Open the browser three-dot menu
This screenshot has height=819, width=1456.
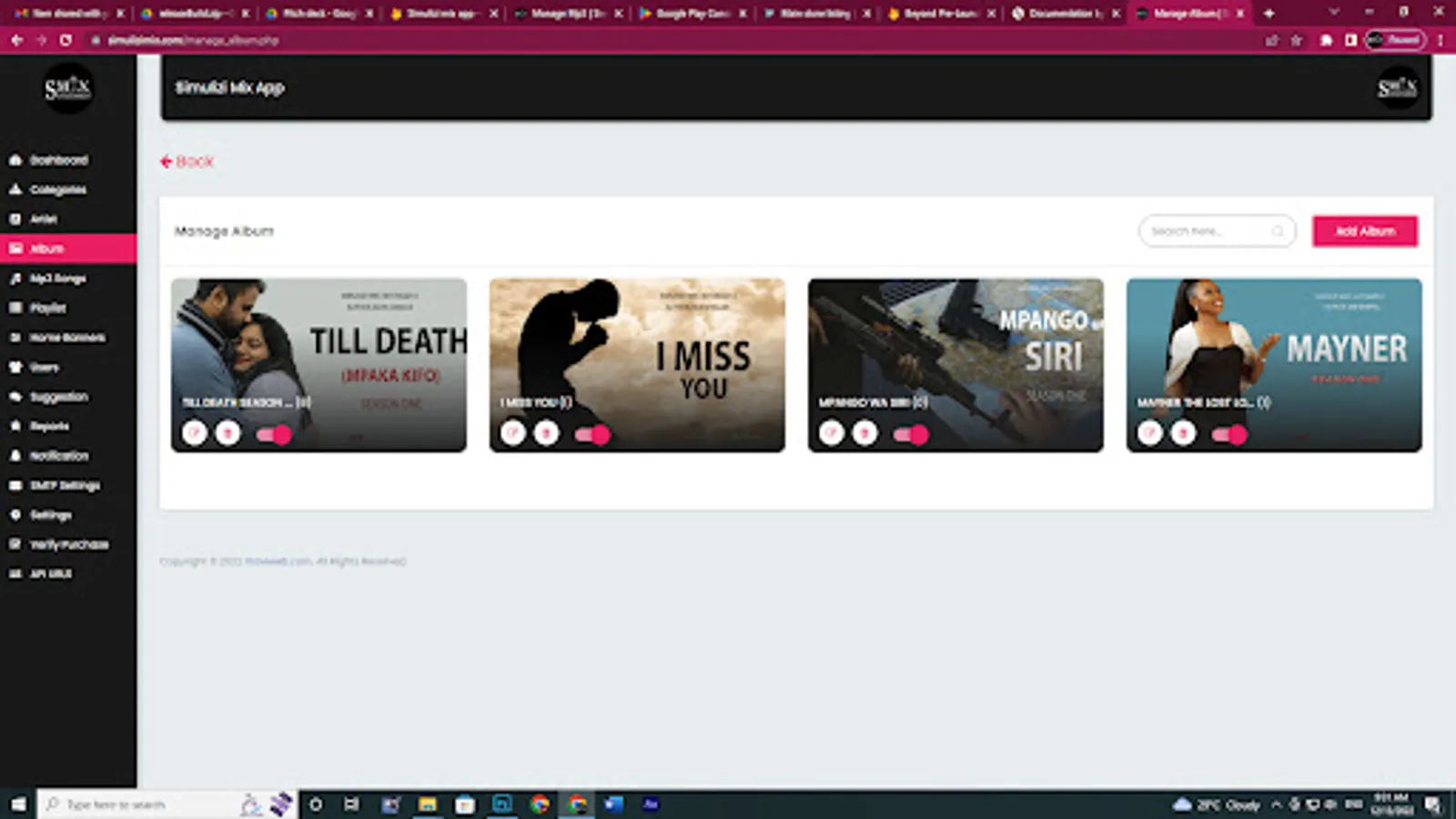[1441, 40]
